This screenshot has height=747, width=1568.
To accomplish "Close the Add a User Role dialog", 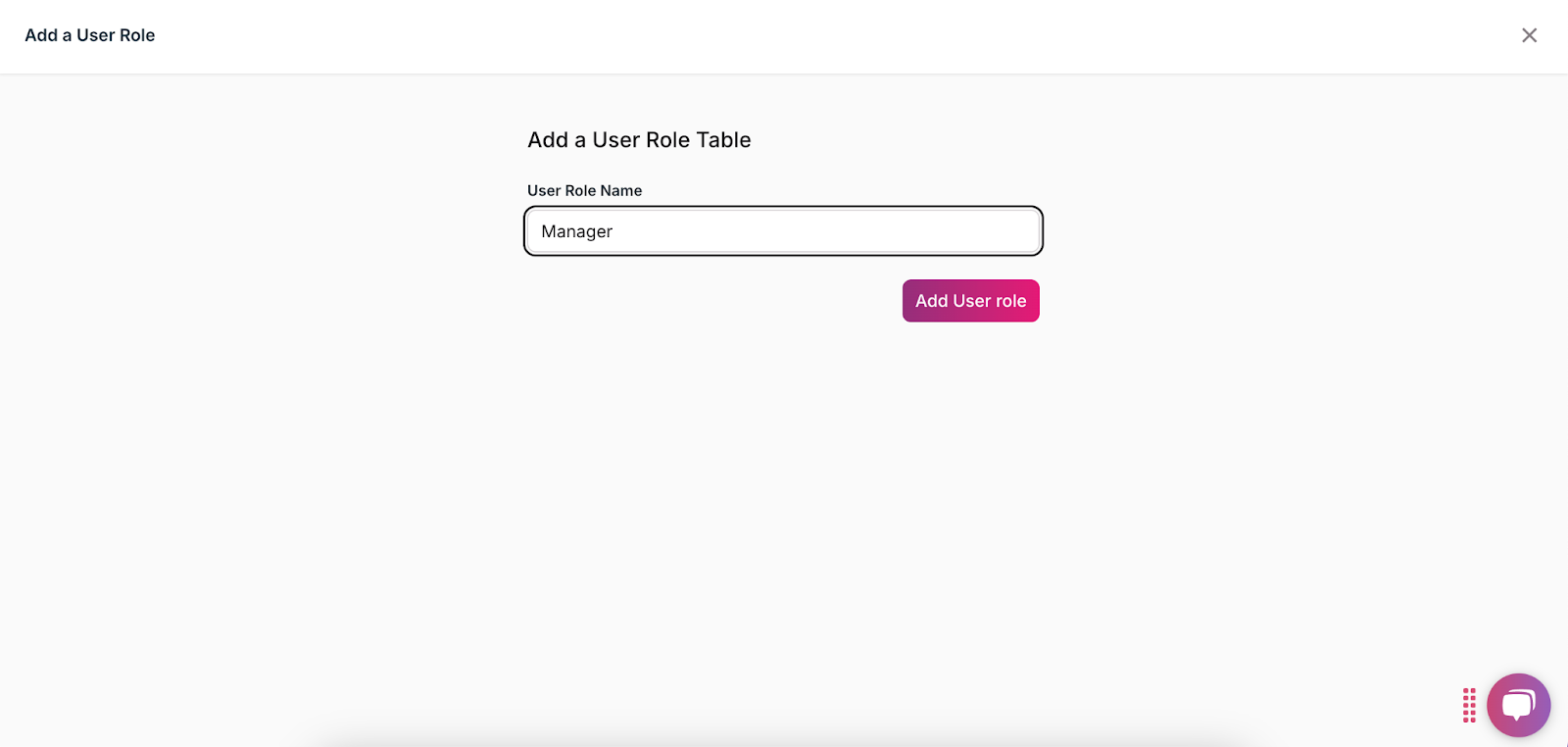I will pos(1529,35).
